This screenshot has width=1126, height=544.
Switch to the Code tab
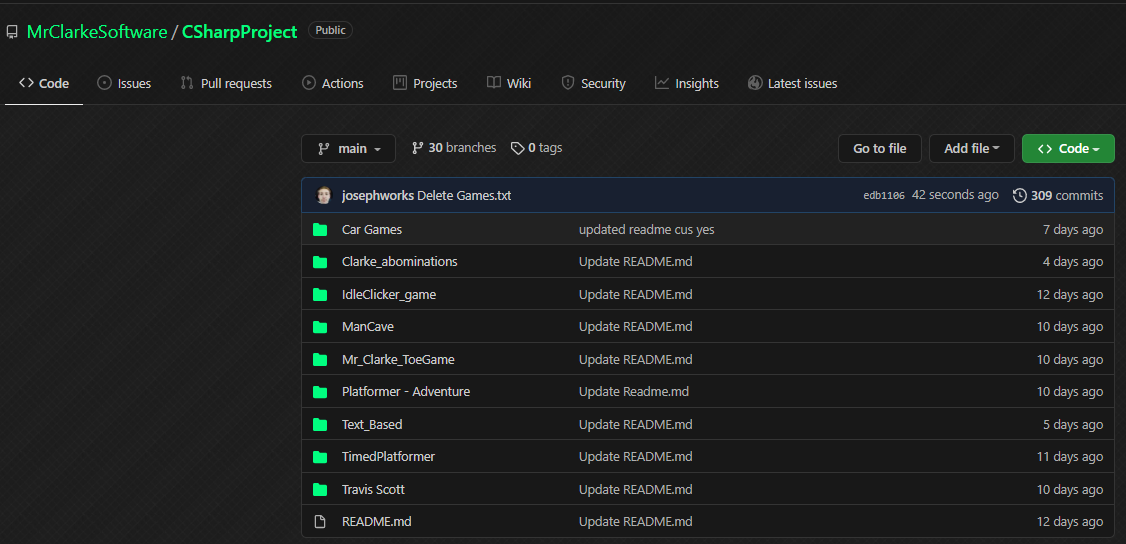coord(44,83)
